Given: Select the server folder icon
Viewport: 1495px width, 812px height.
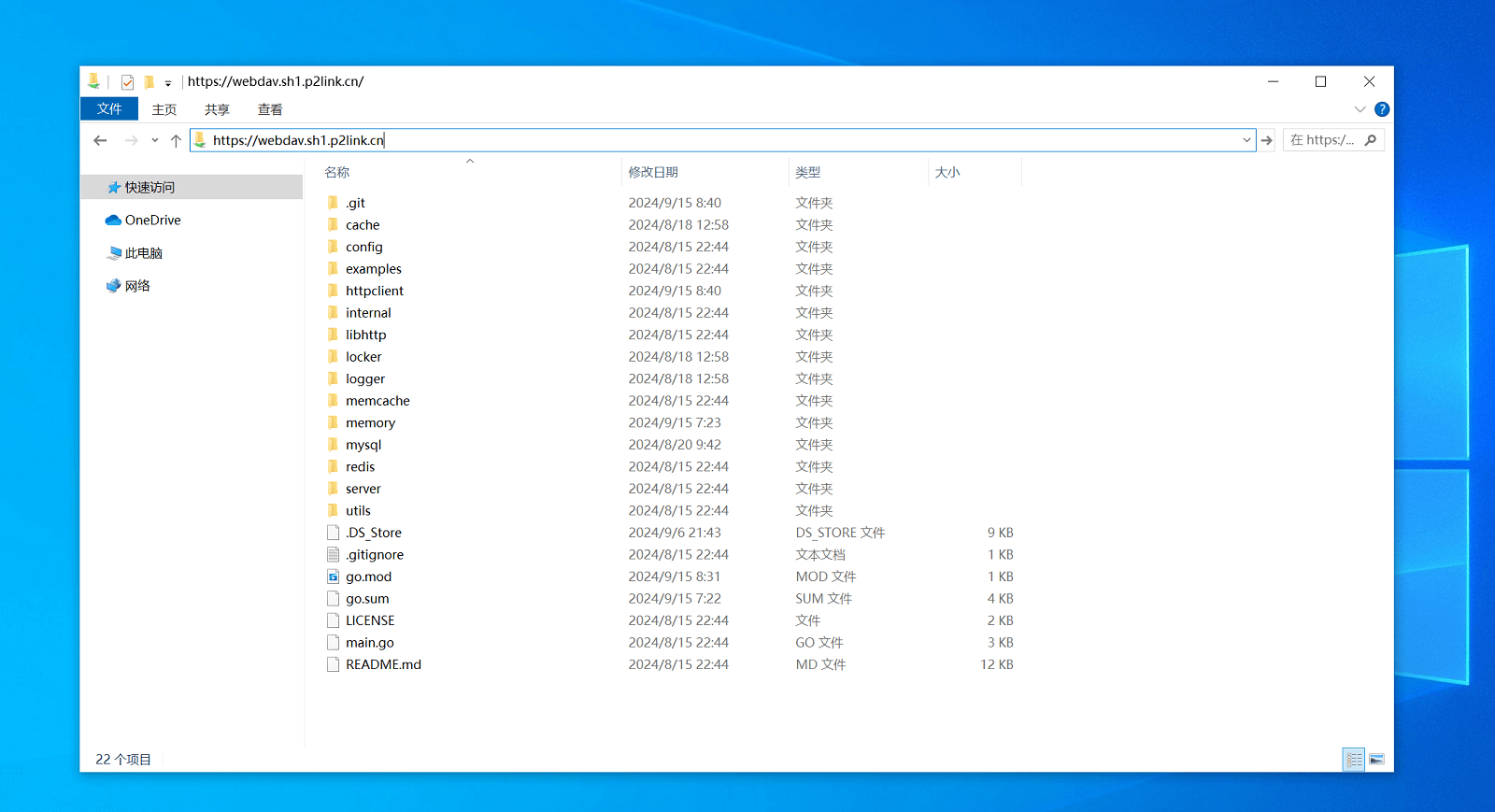Looking at the screenshot, I should point(333,489).
